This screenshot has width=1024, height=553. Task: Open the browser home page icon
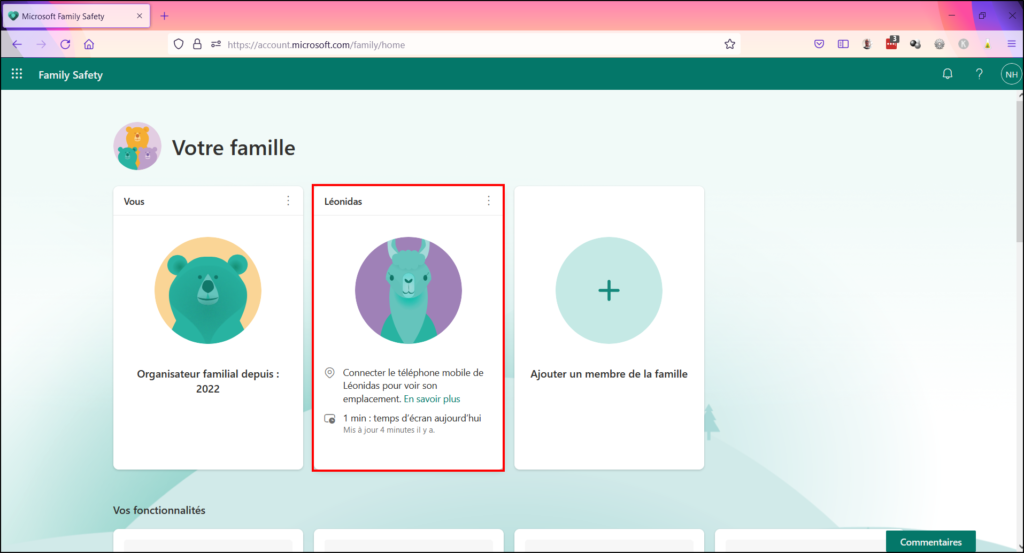pos(89,44)
